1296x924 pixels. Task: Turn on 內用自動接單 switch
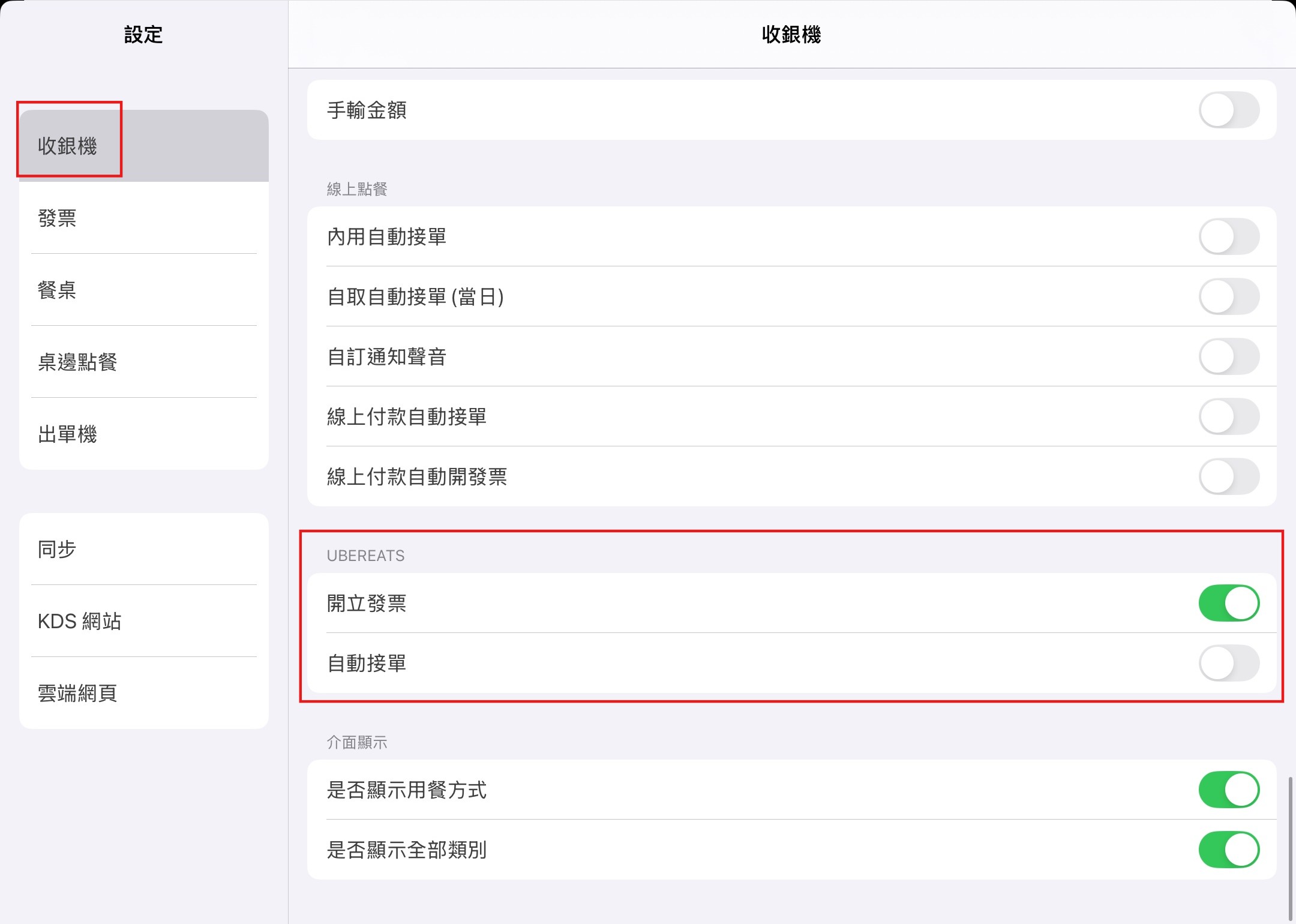(x=1229, y=236)
